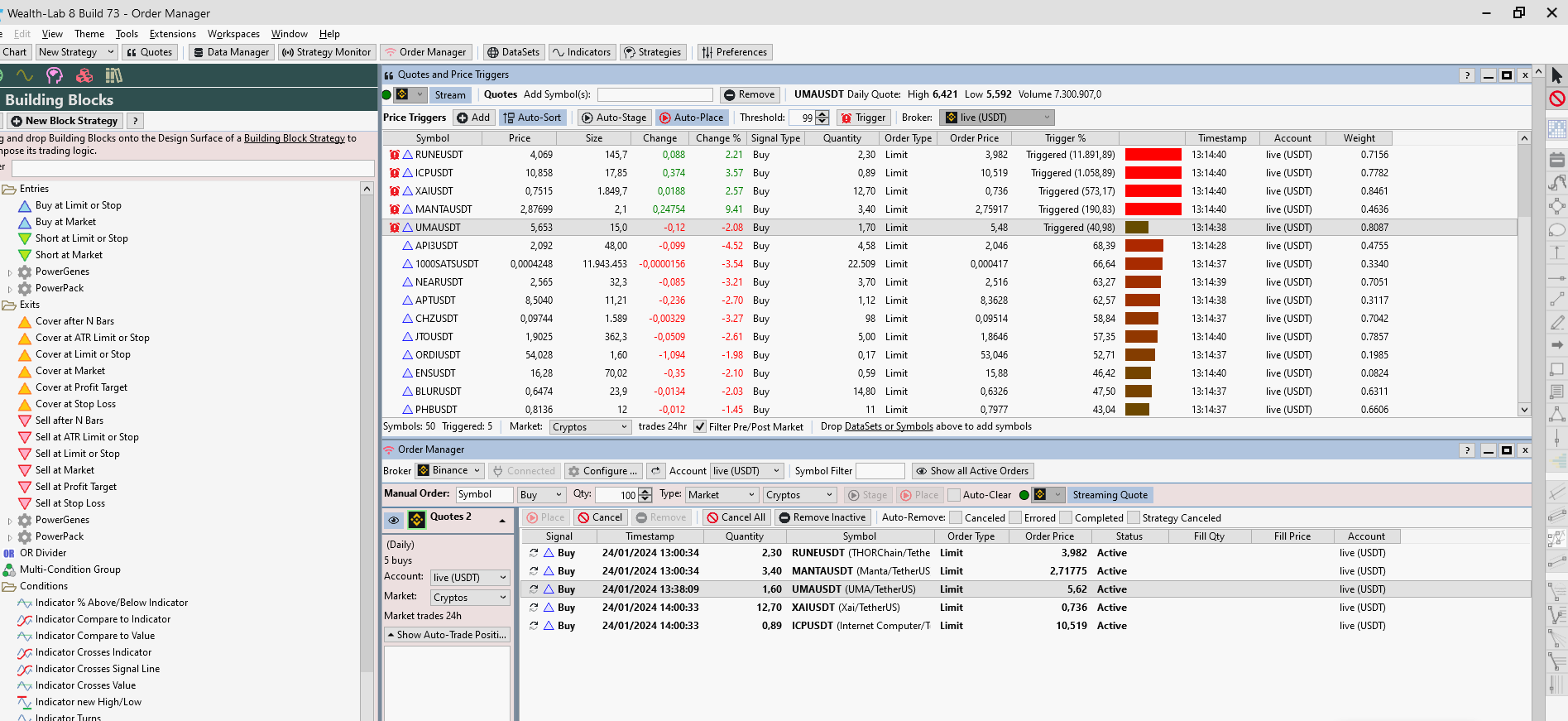The width and height of the screenshot is (1568, 721).
Task: Click Remove Inactive orders button
Action: (x=822, y=518)
